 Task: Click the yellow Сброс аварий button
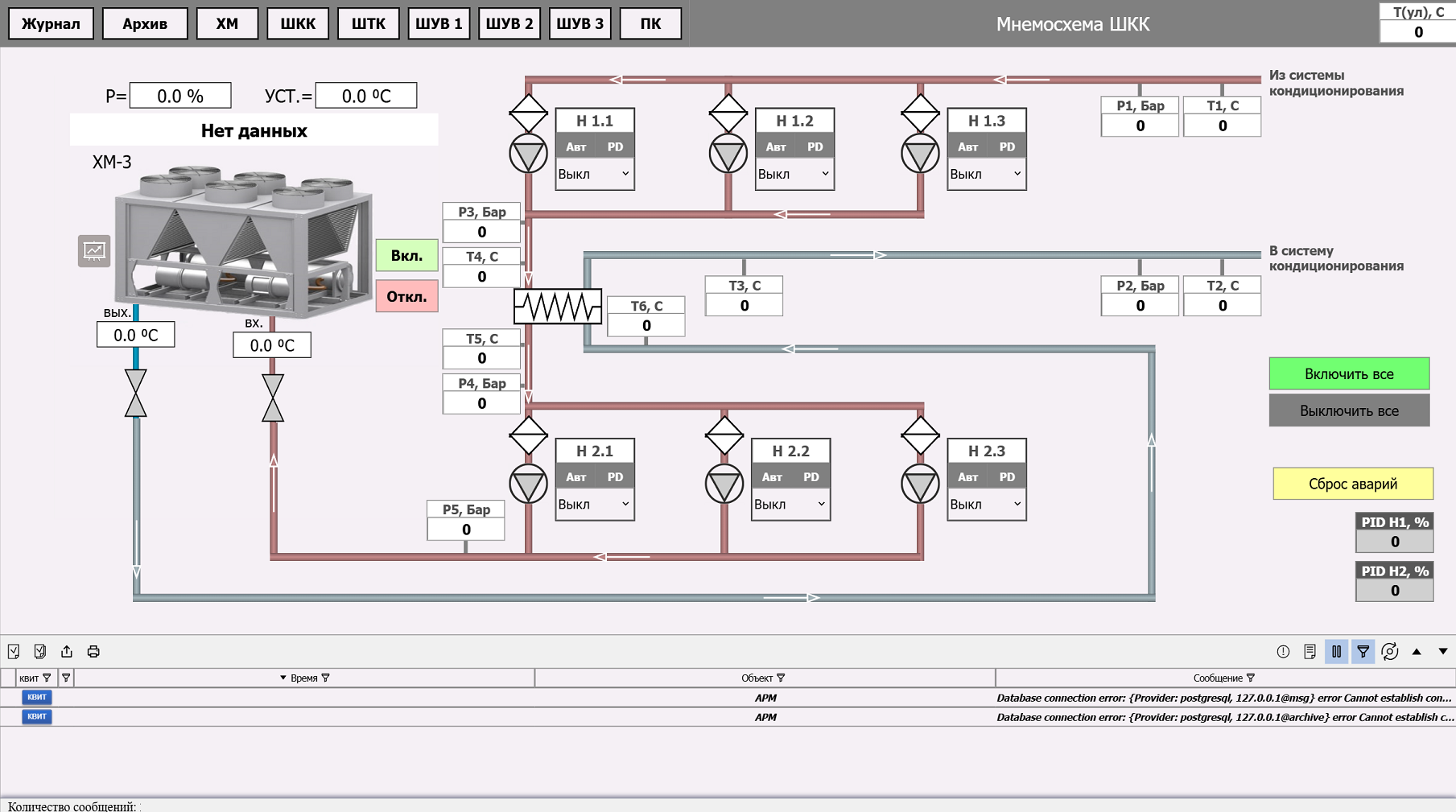pyautogui.click(x=1352, y=484)
